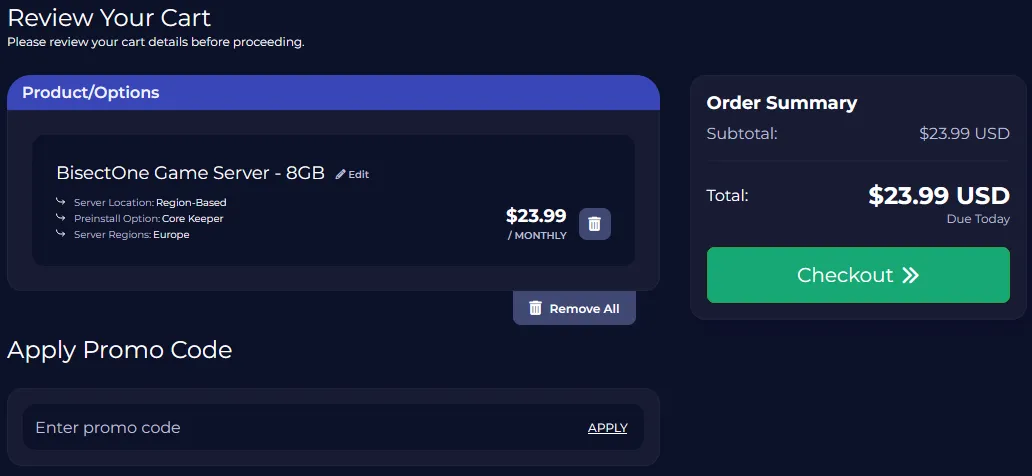Click the double chevron icon on Checkout
The width and height of the screenshot is (1032, 476).
pos(910,275)
